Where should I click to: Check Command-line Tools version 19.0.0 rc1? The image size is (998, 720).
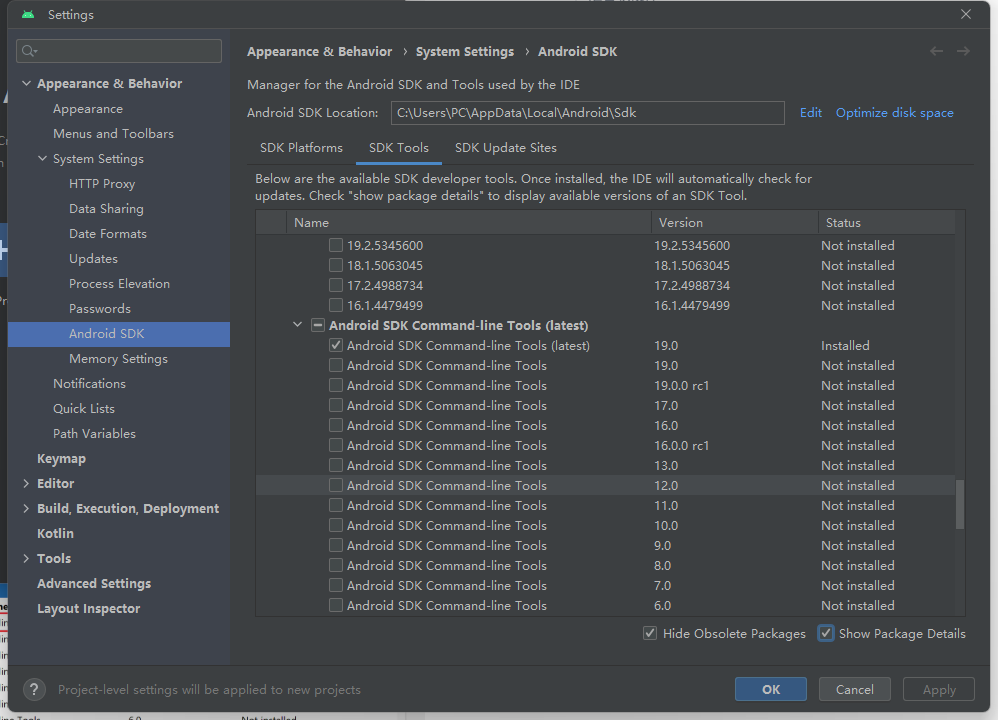(336, 385)
